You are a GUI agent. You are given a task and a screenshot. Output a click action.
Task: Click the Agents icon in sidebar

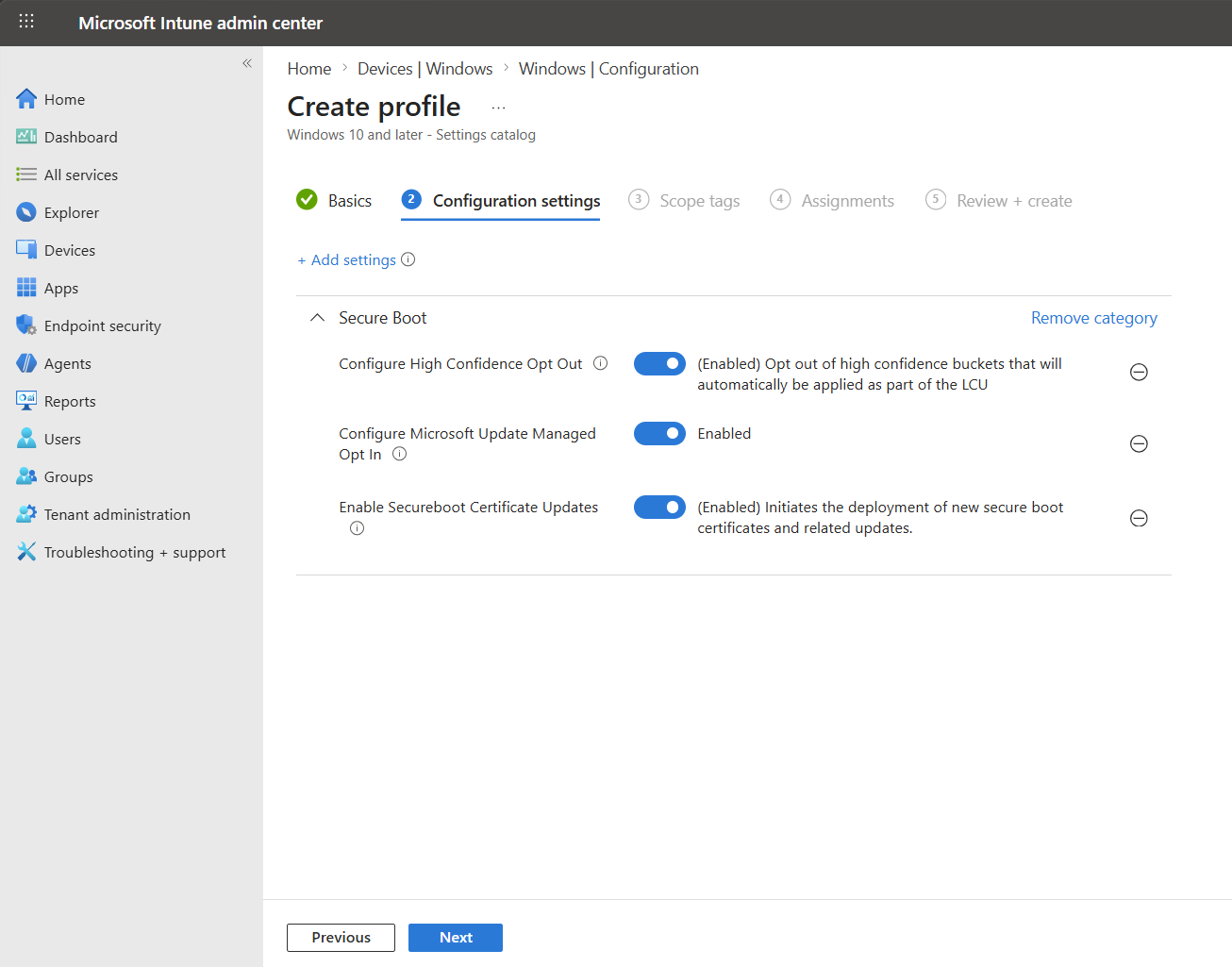coord(26,363)
